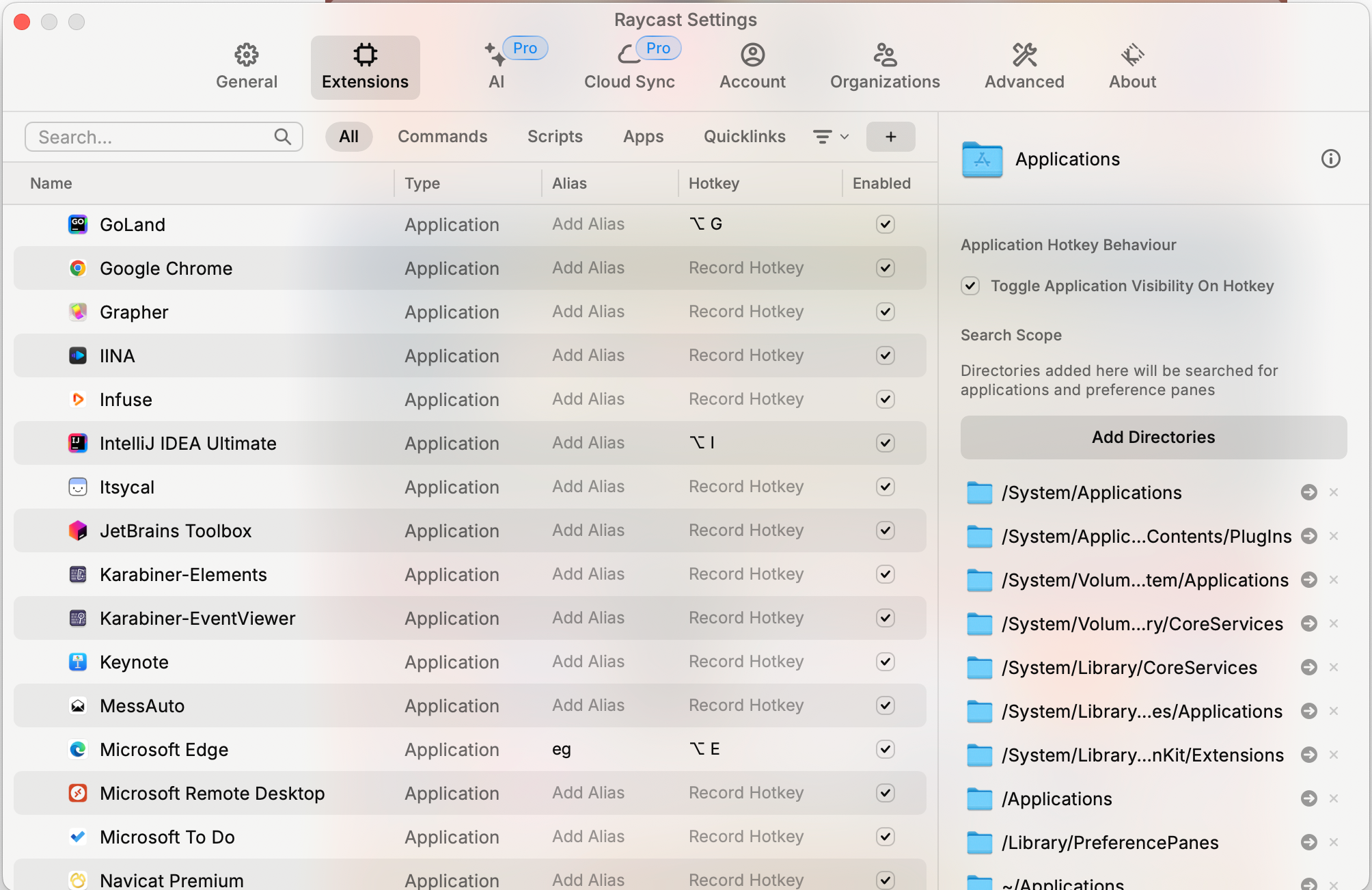The width and height of the screenshot is (1372, 890).
Task: Click the plus button to add an extension
Action: click(890, 137)
